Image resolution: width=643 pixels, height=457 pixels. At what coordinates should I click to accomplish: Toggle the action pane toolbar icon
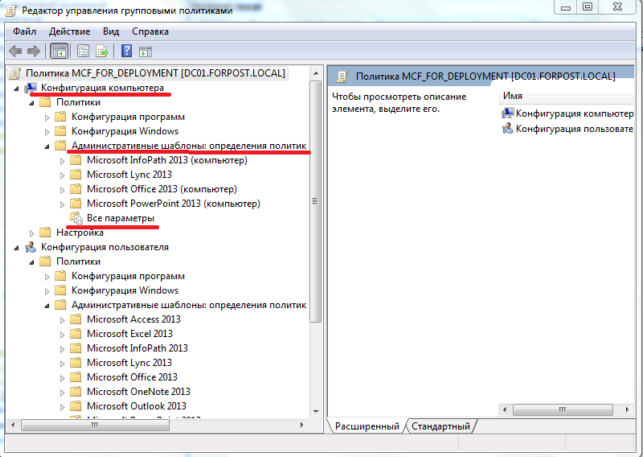tap(145, 52)
